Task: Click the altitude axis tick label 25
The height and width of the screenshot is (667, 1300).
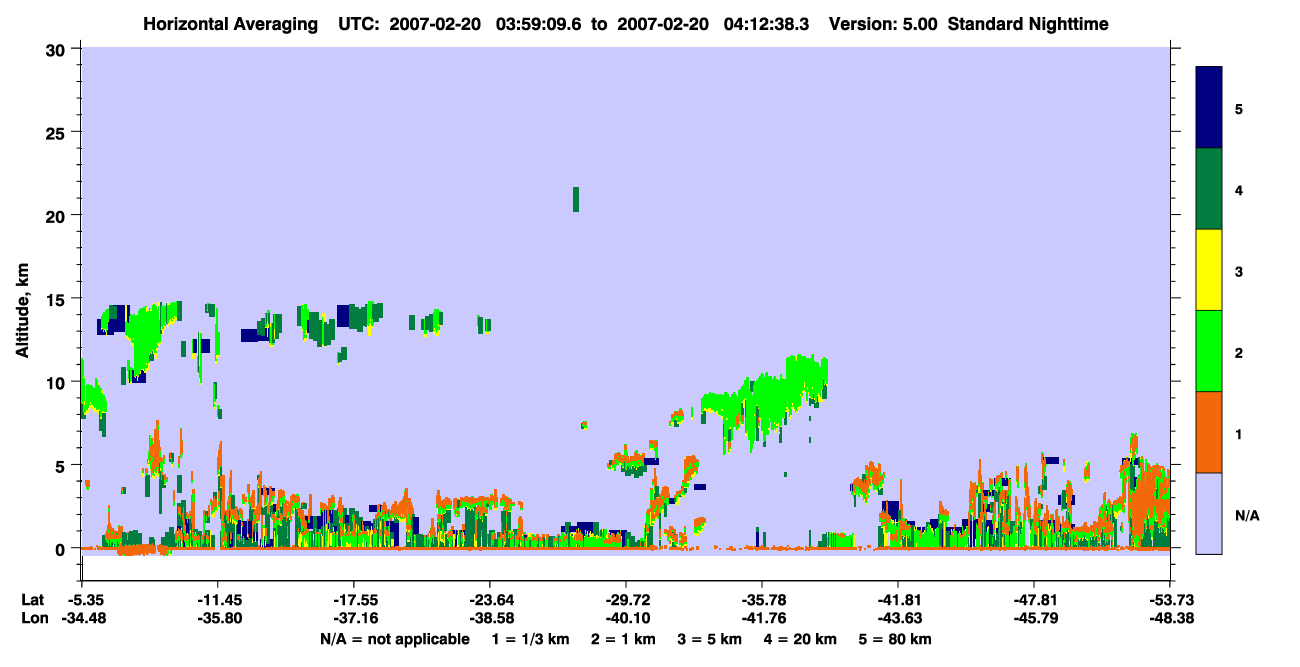Action: pos(58,132)
